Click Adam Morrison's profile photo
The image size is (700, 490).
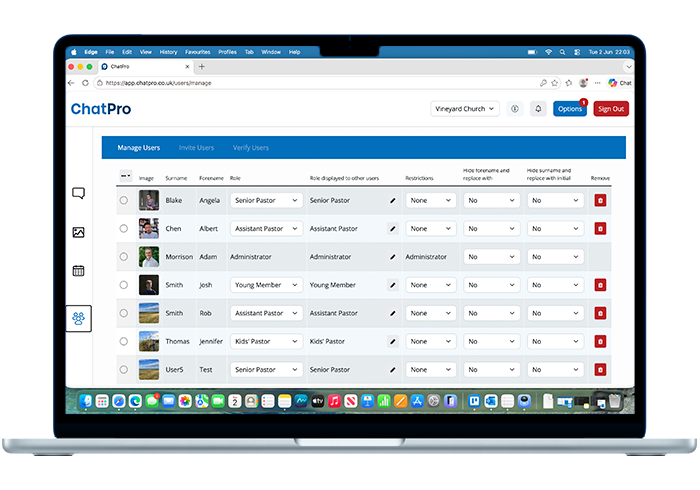pos(149,257)
